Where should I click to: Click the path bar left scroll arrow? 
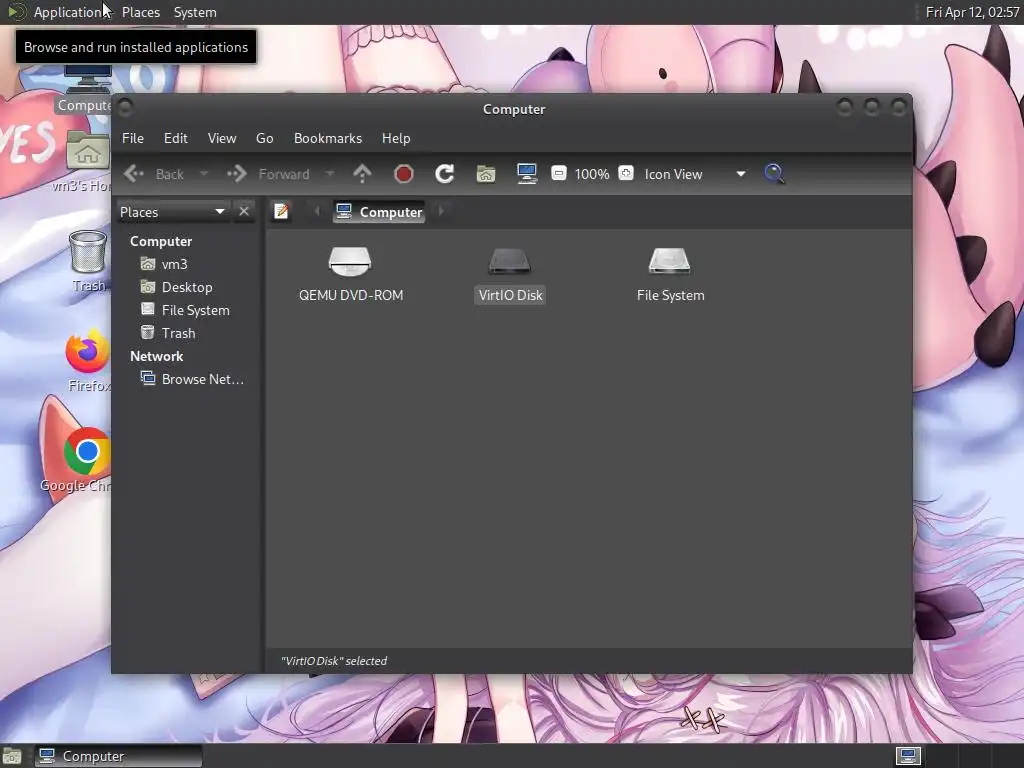click(317, 211)
